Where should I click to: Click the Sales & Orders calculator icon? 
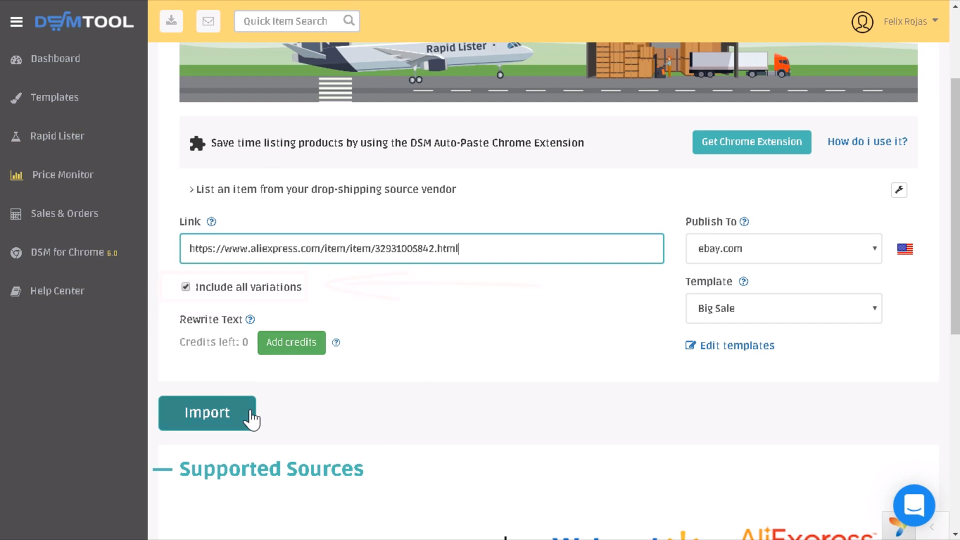(x=16, y=214)
